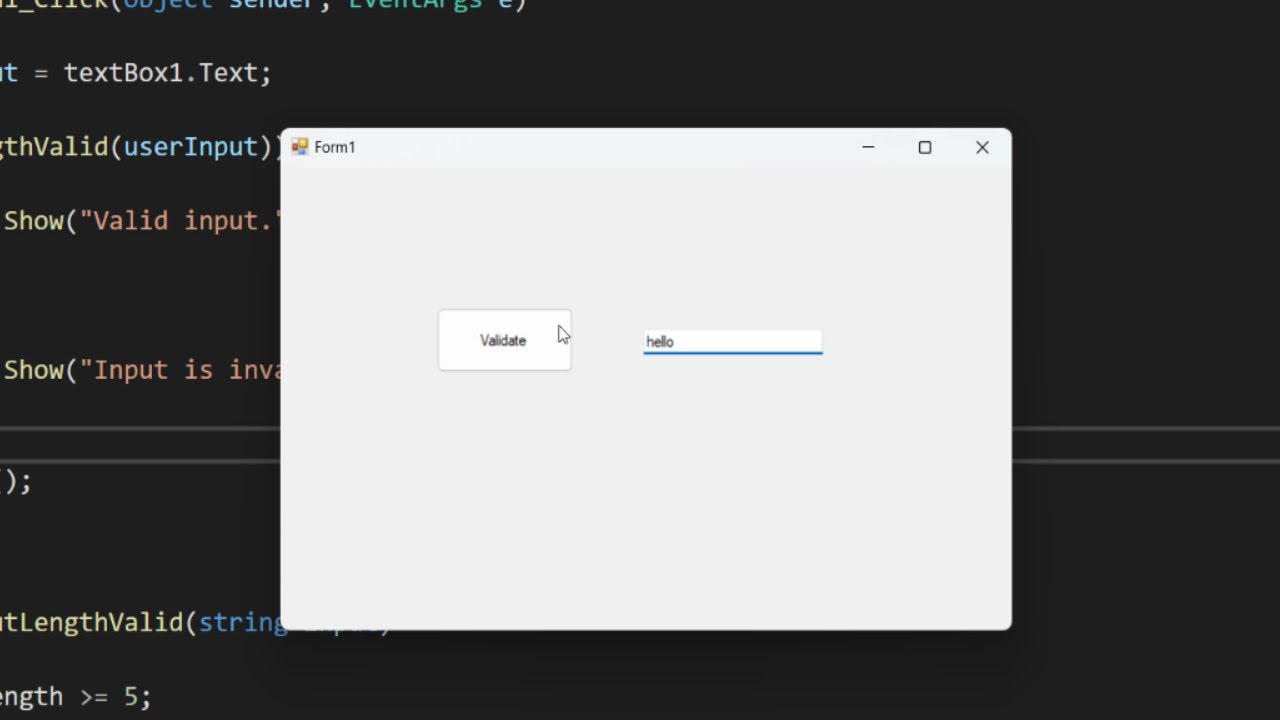
Task: Click textBox1.Text in the code editor
Action: 160,73
